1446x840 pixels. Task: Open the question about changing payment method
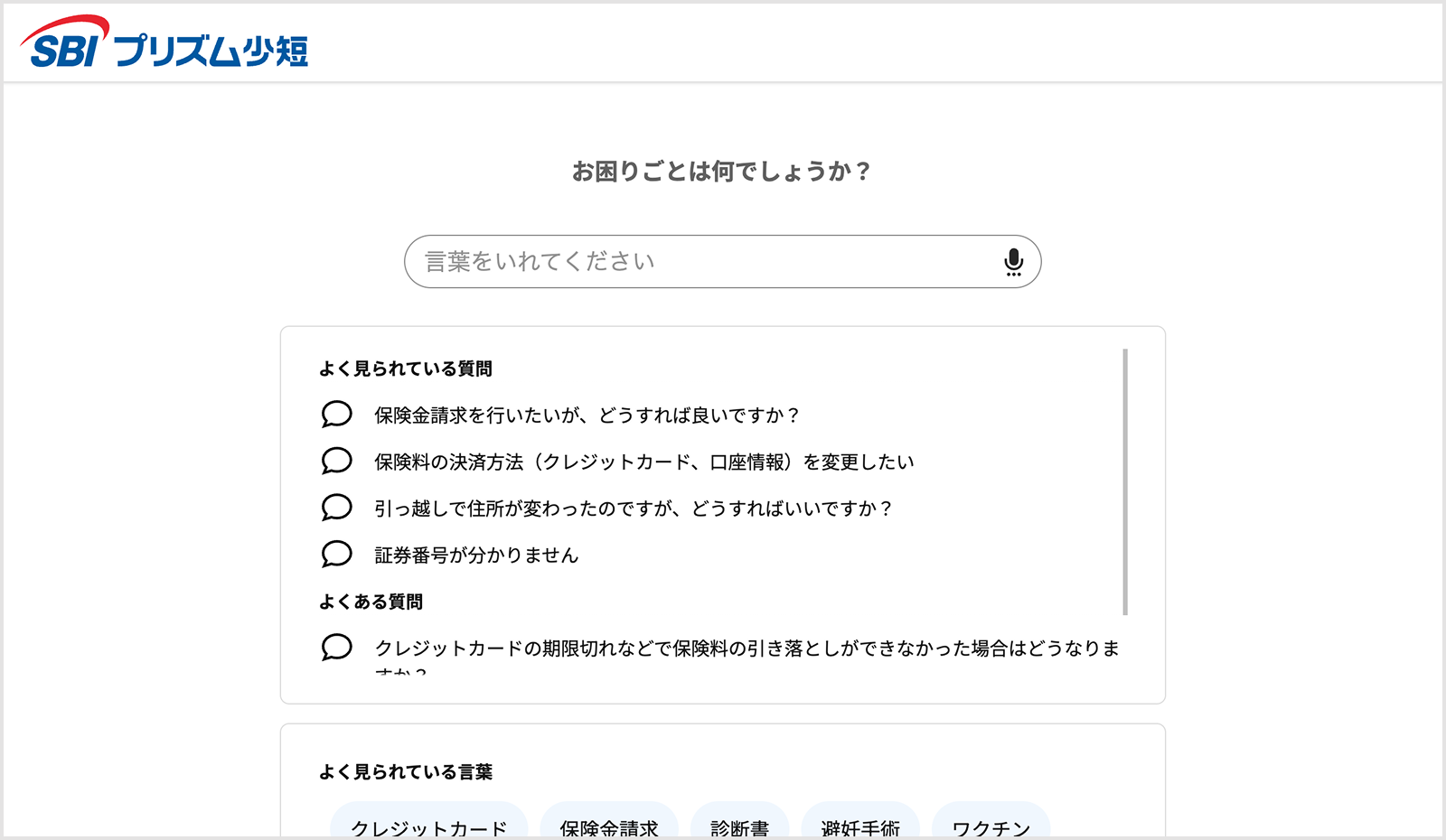click(x=643, y=461)
